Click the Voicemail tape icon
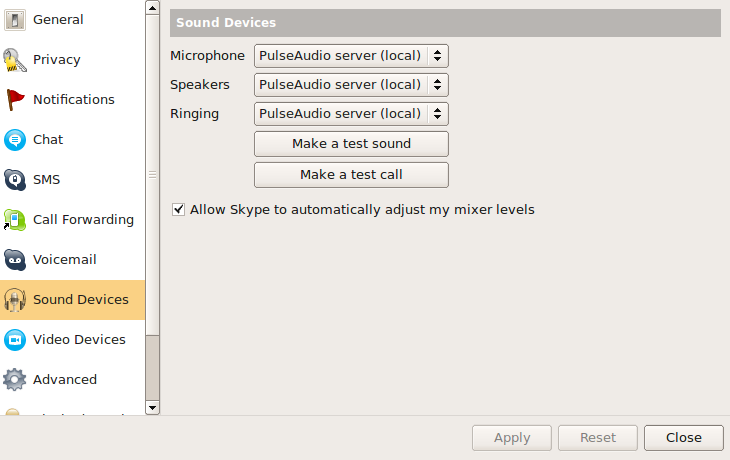This screenshot has width=730, height=460. point(15,260)
